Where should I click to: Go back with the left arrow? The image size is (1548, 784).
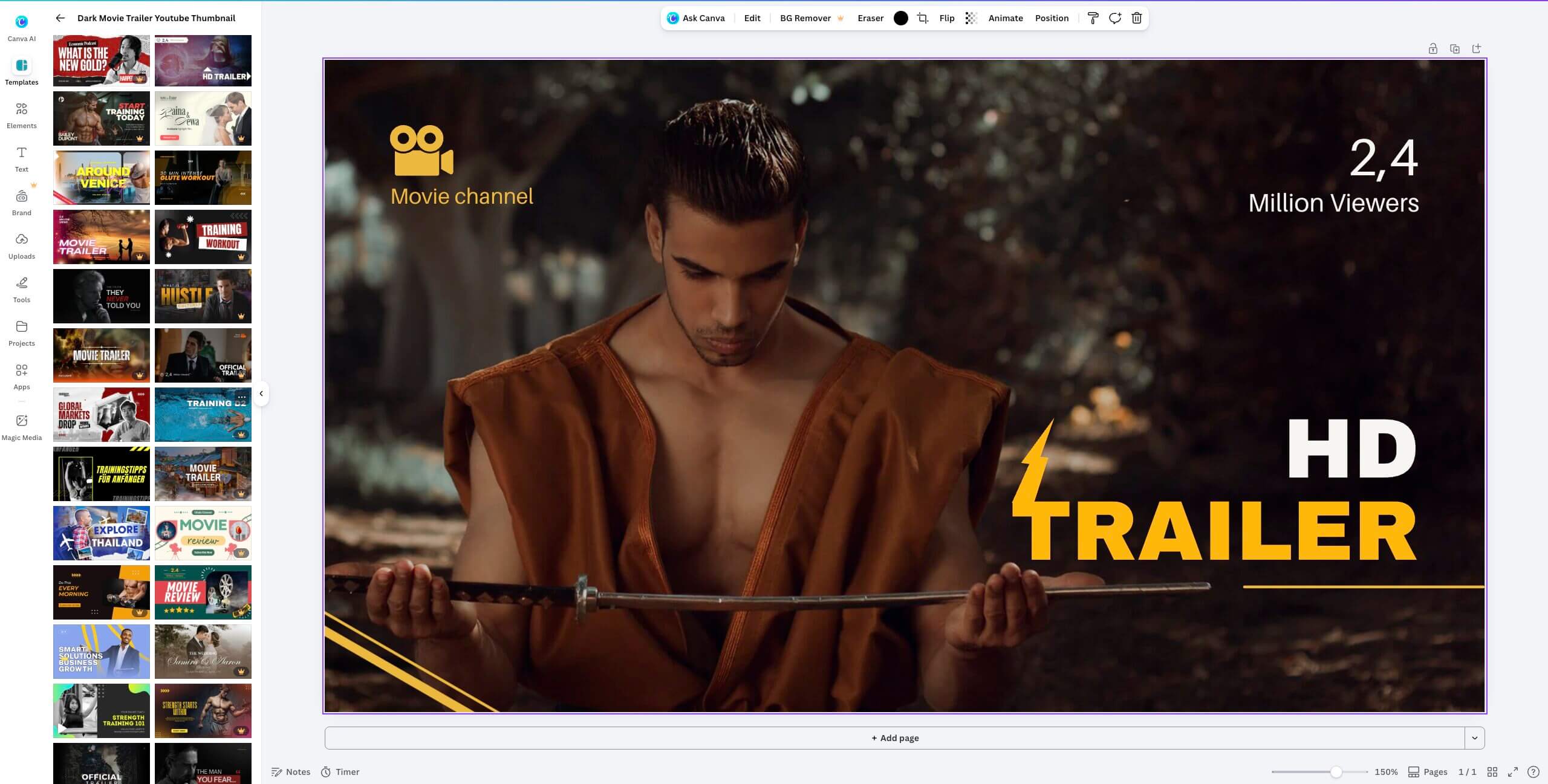pyautogui.click(x=60, y=18)
